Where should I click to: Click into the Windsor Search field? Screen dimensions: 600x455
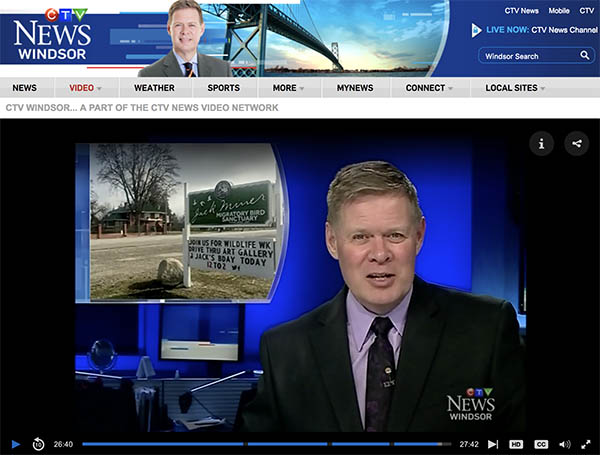coord(528,56)
